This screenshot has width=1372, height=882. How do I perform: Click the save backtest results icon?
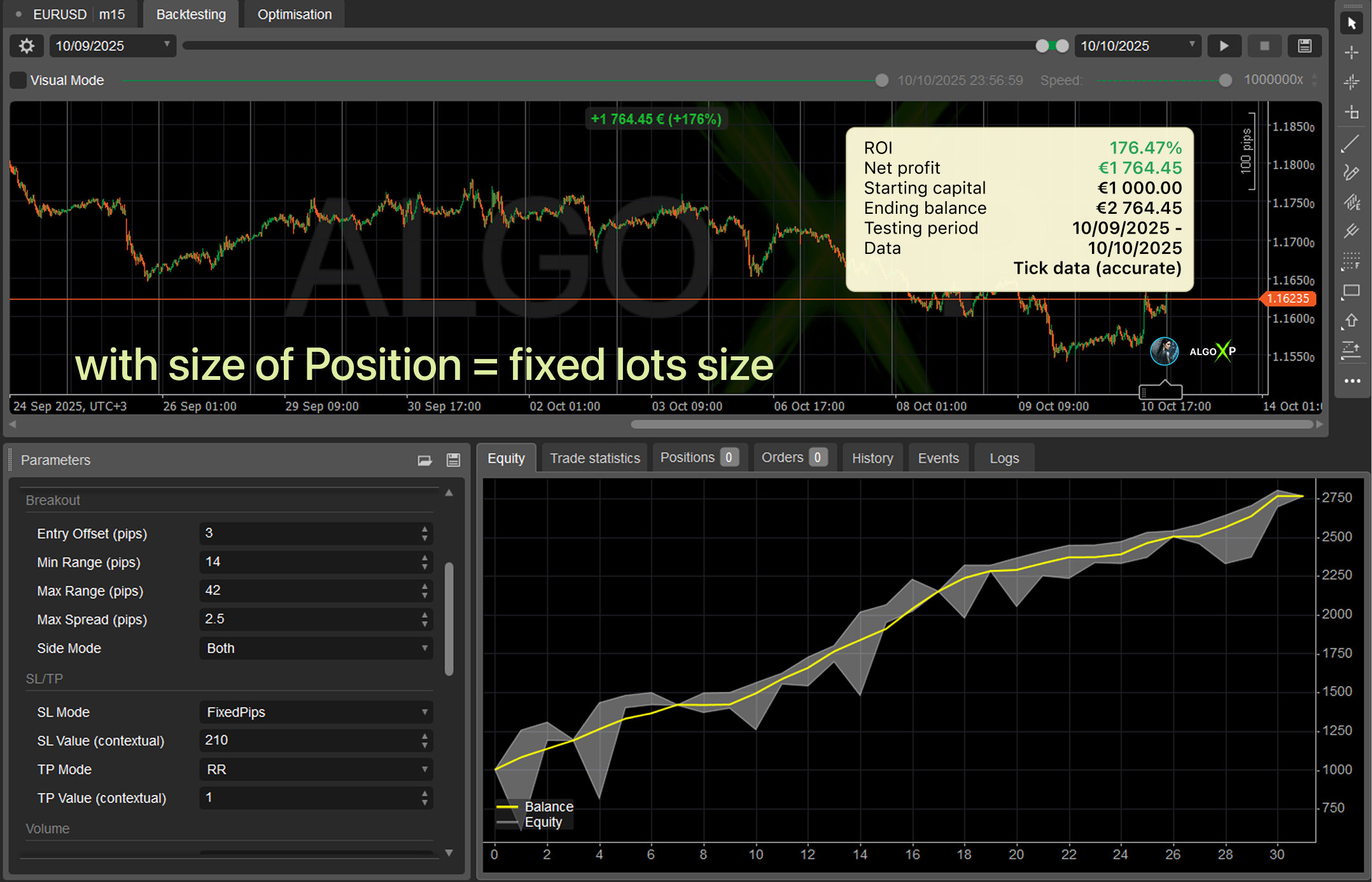pyautogui.click(x=1305, y=46)
